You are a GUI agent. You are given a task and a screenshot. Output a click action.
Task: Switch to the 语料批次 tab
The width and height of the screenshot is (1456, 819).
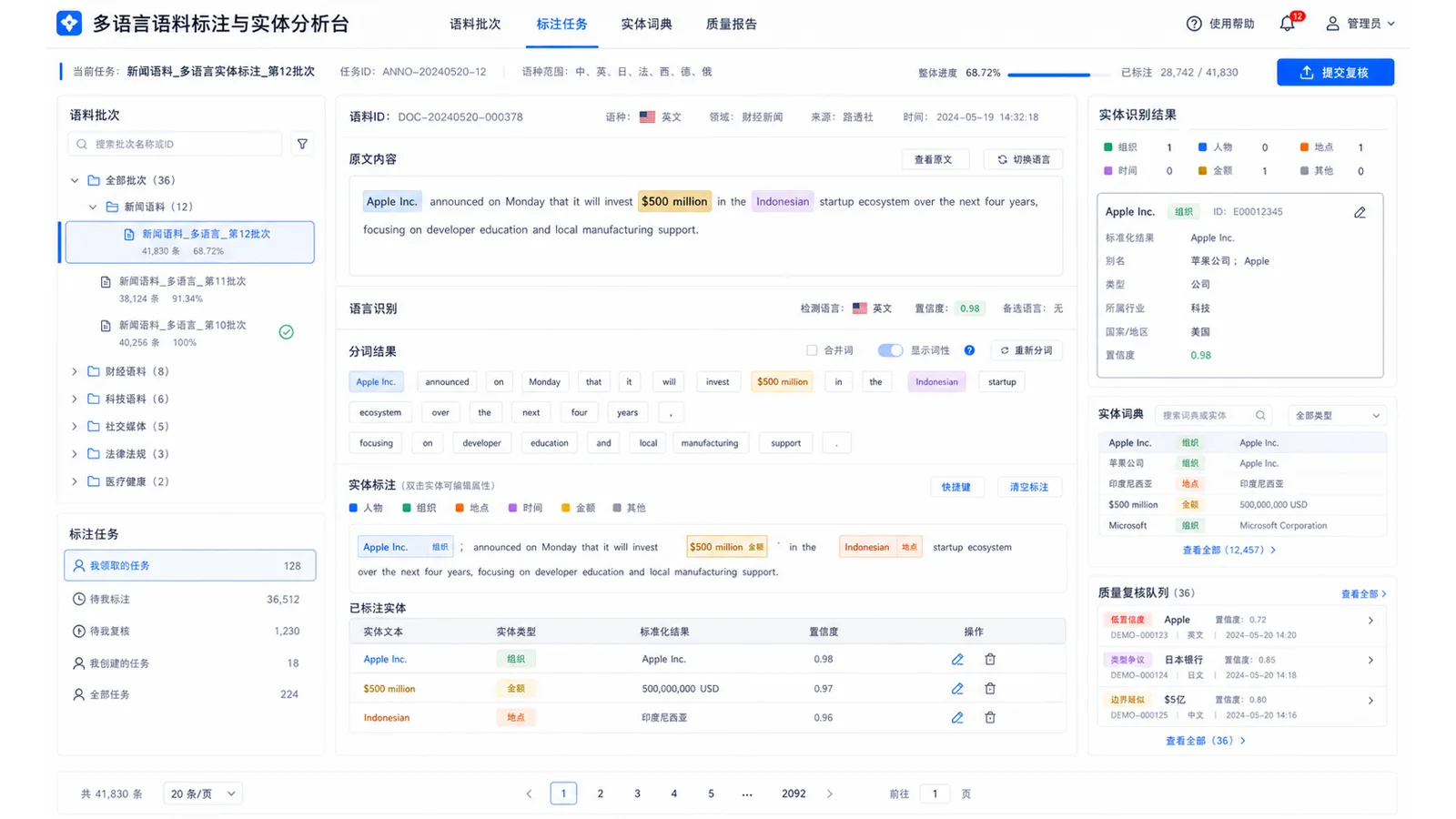point(475,25)
